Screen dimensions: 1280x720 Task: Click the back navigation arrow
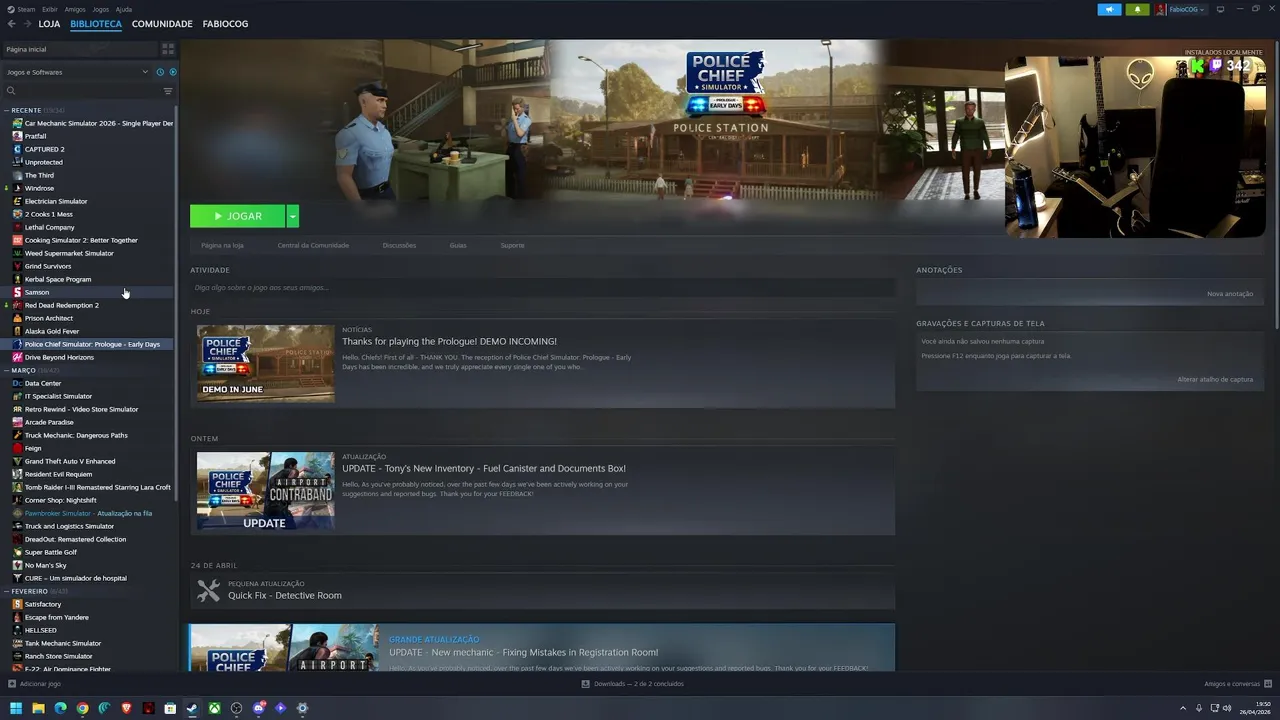11,24
